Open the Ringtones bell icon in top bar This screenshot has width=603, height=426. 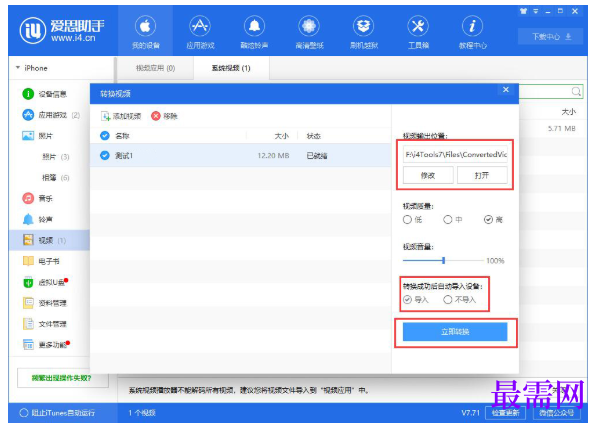254,27
